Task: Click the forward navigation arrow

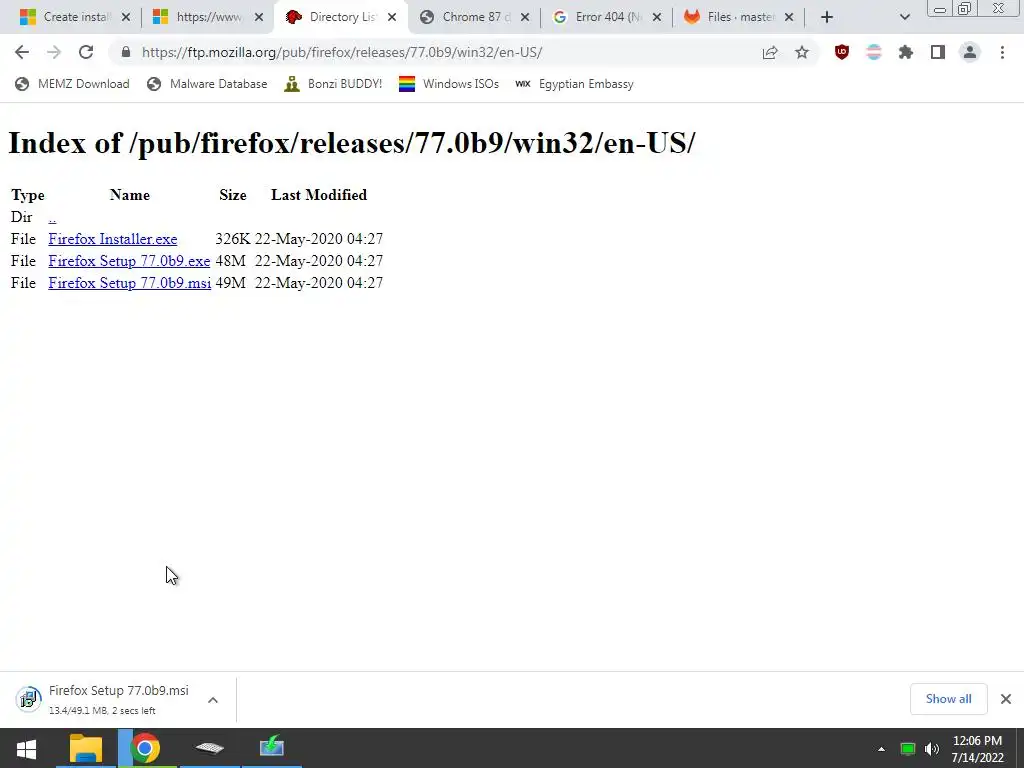Action: pyautogui.click(x=54, y=52)
